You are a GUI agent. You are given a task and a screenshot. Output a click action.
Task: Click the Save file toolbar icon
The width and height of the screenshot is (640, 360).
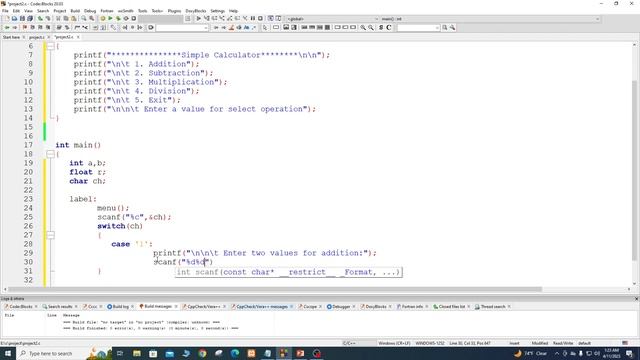tap(22, 19)
